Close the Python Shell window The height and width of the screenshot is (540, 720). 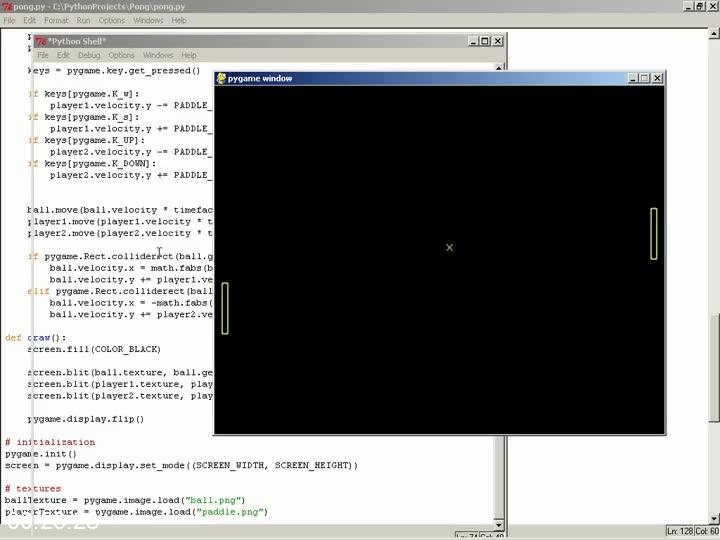point(497,41)
